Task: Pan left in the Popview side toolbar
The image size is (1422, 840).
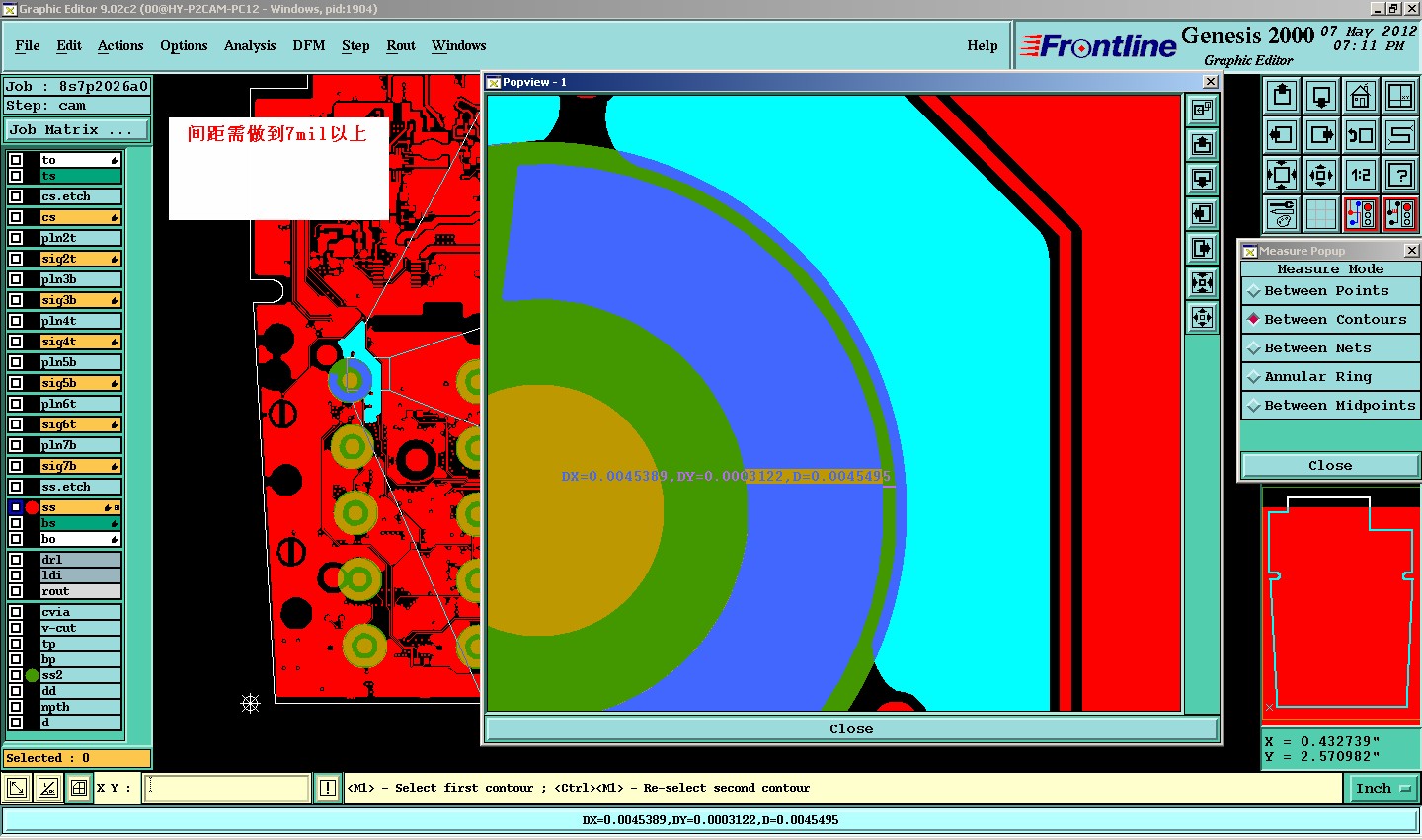Action: 1202,214
